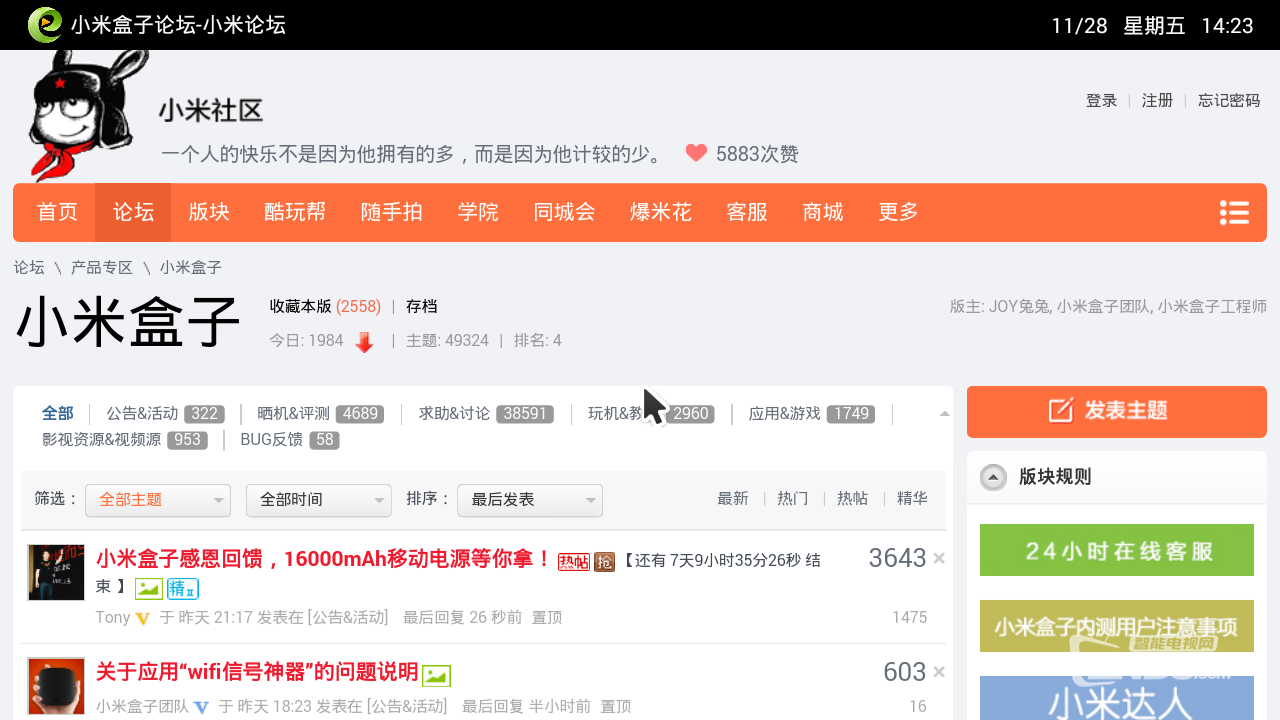Open Tony's avatar thumbnail
Screen dimensions: 1280x720
click(56, 572)
